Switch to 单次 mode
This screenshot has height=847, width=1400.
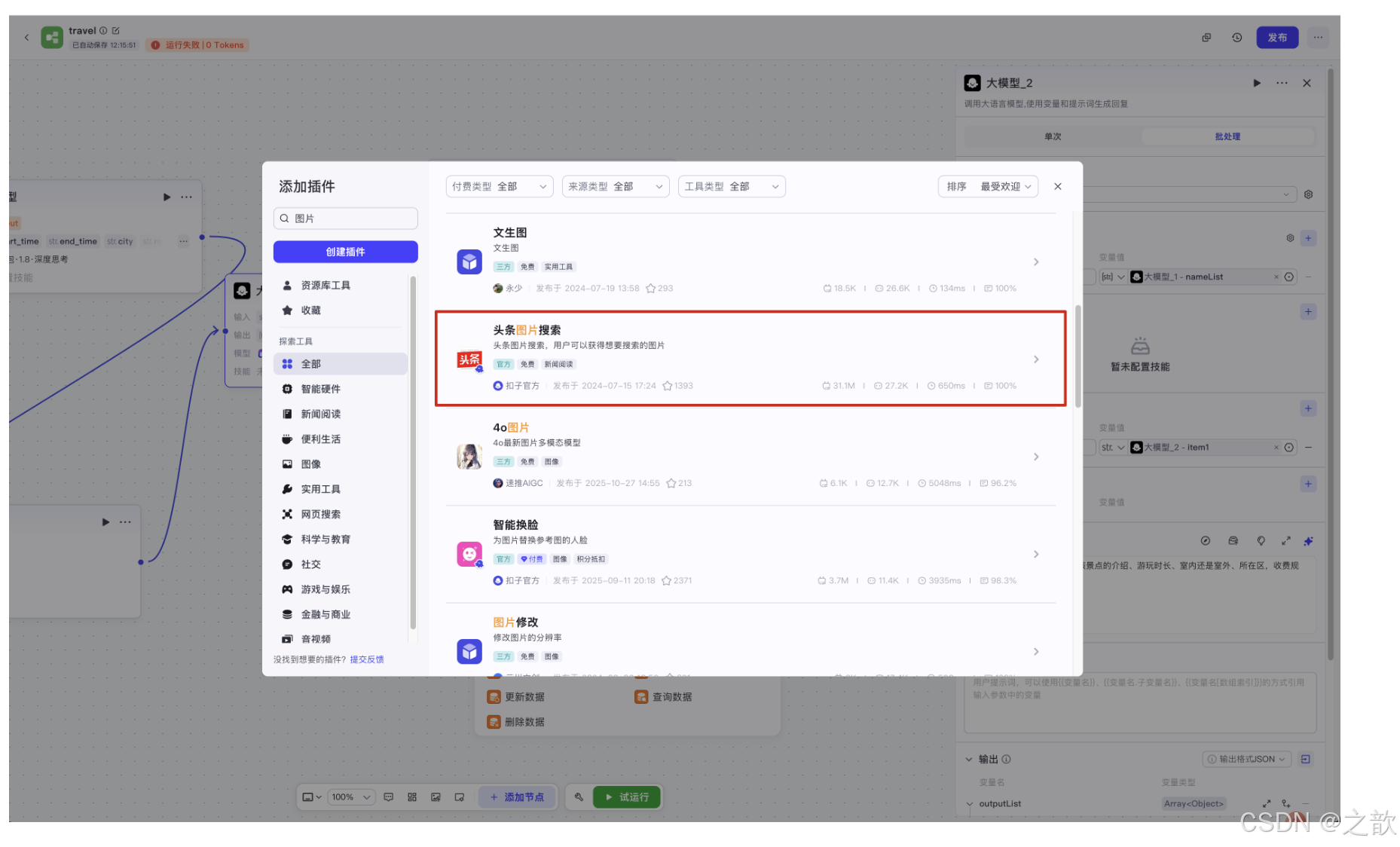coord(1053,136)
